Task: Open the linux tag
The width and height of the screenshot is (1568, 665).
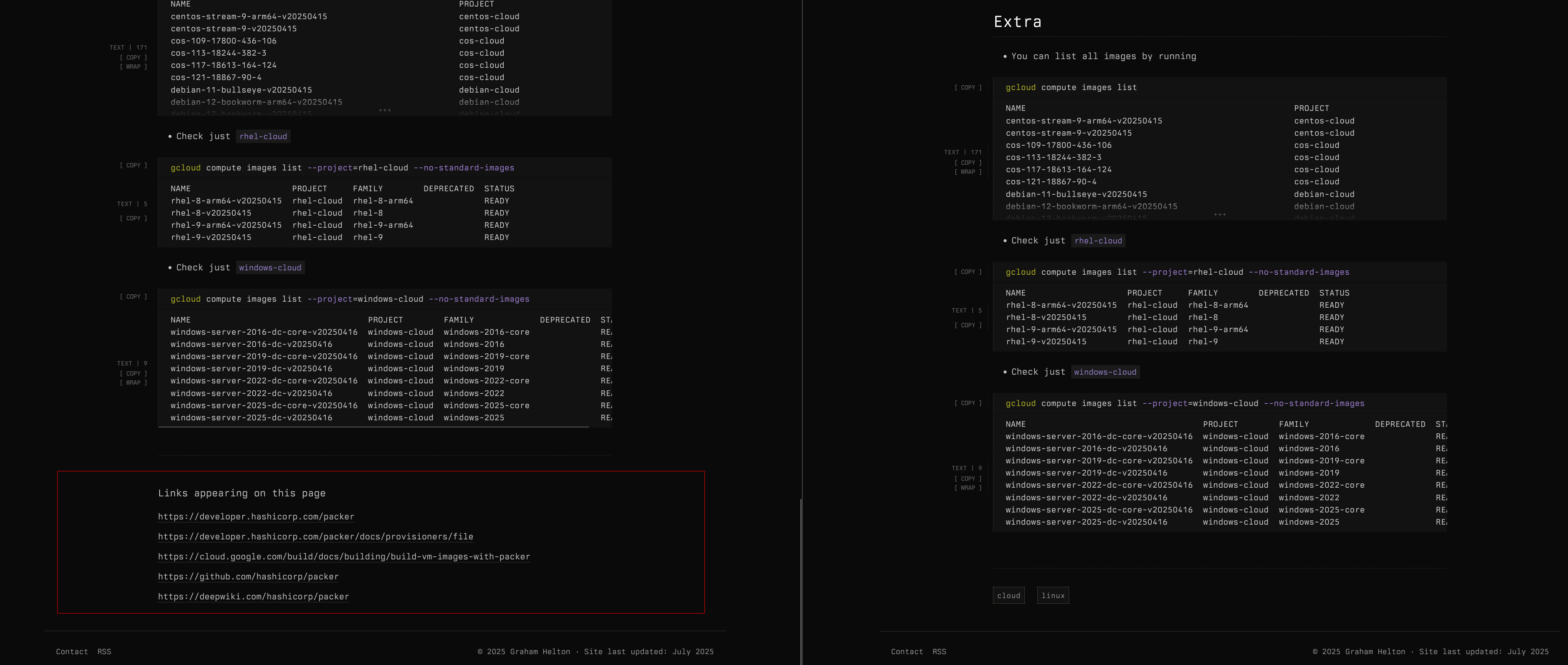Action: tap(1053, 595)
